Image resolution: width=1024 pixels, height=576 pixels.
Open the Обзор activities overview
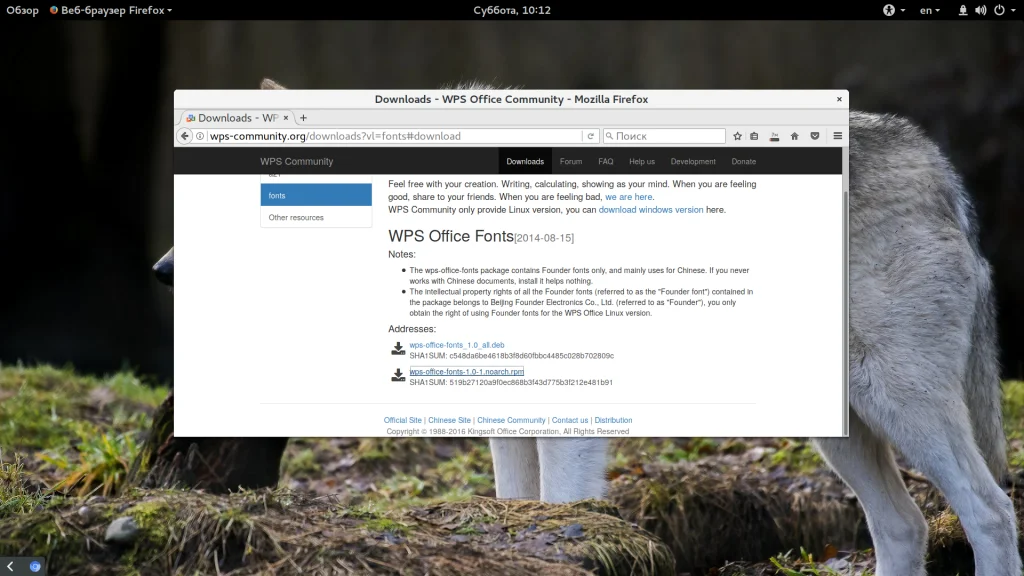coord(22,10)
